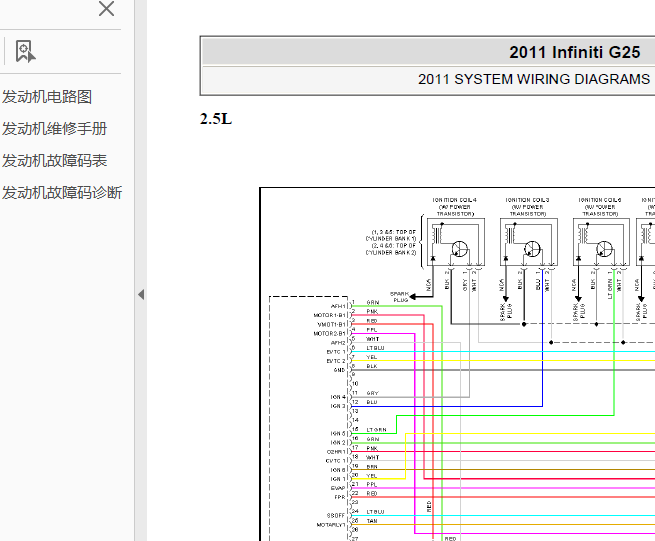Open bookmark 发动机电路图
The width and height of the screenshot is (655, 541).
(47, 97)
